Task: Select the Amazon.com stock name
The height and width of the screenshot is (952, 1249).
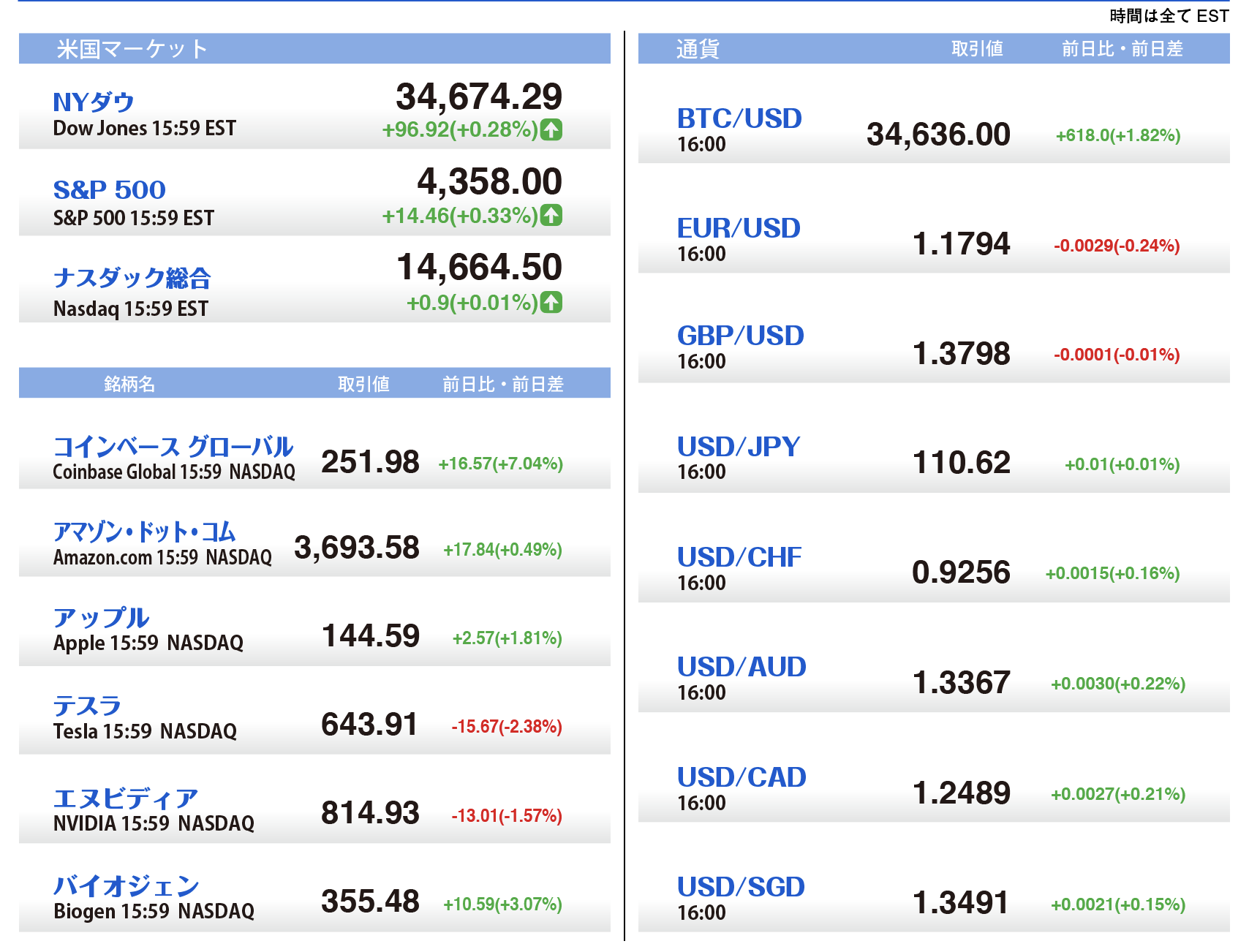Action: 145,532
